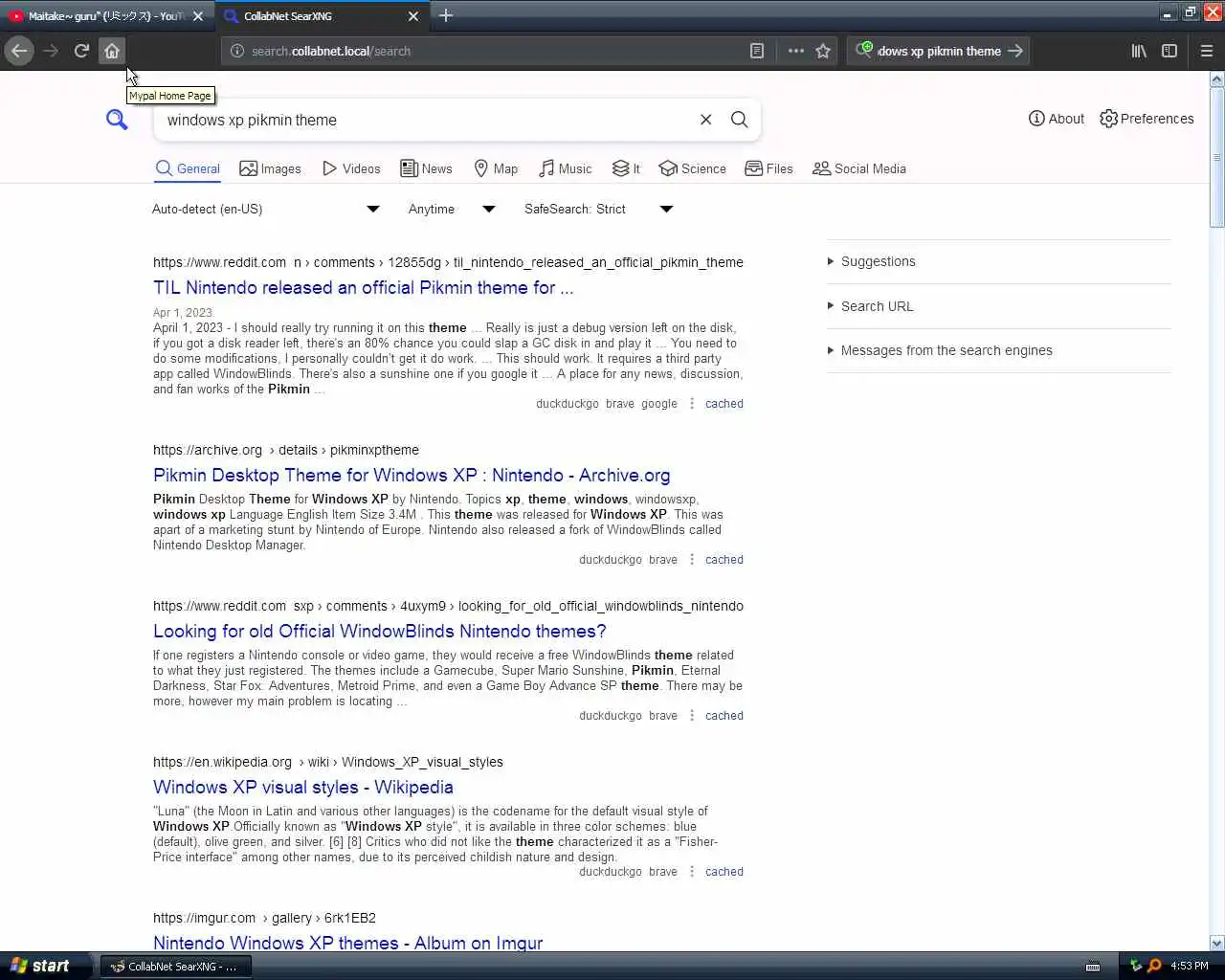Image resolution: width=1225 pixels, height=980 pixels.
Task: Switch to the Social Media category tab
Action: [858, 168]
